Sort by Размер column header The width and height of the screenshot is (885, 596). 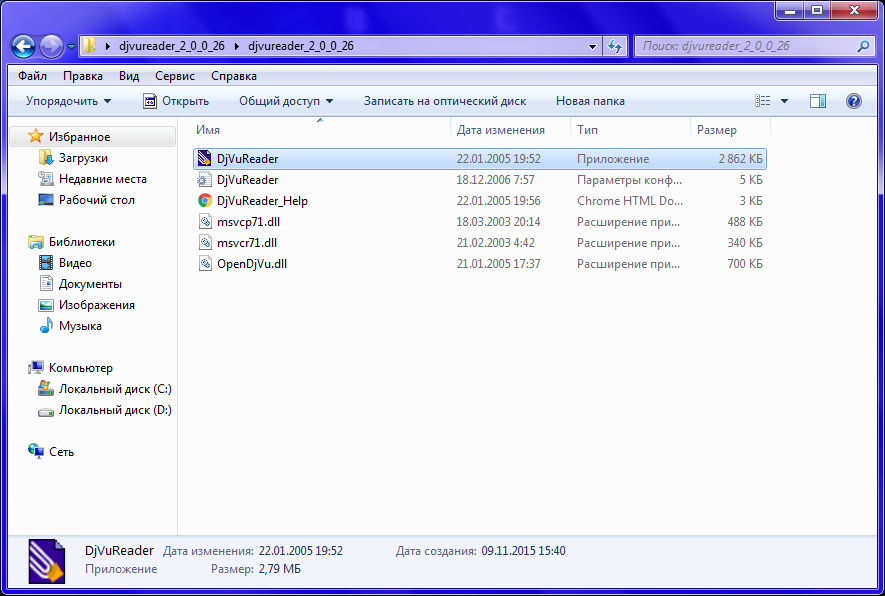[x=717, y=130]
